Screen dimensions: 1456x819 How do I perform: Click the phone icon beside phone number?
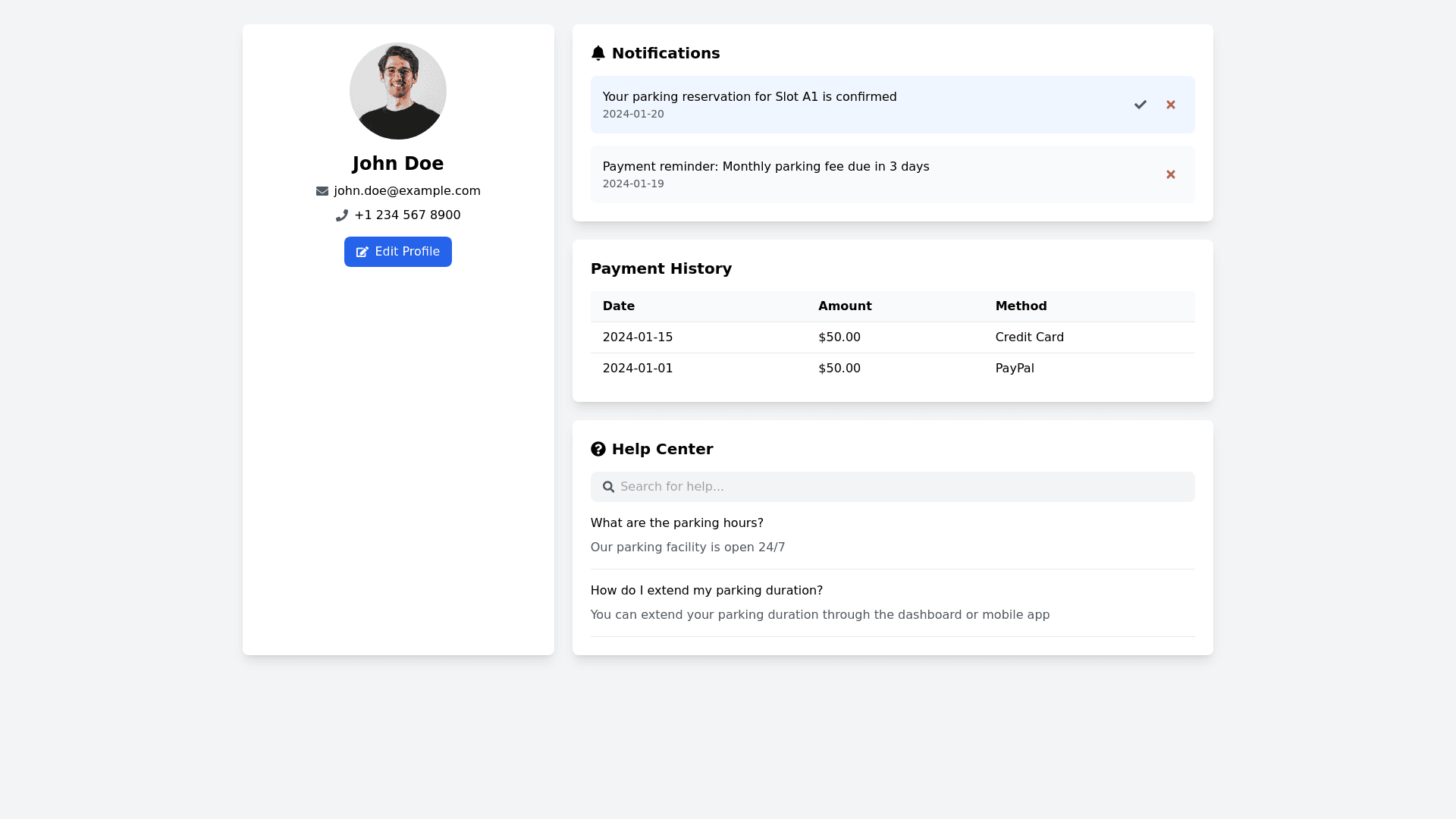pos(342,215)
